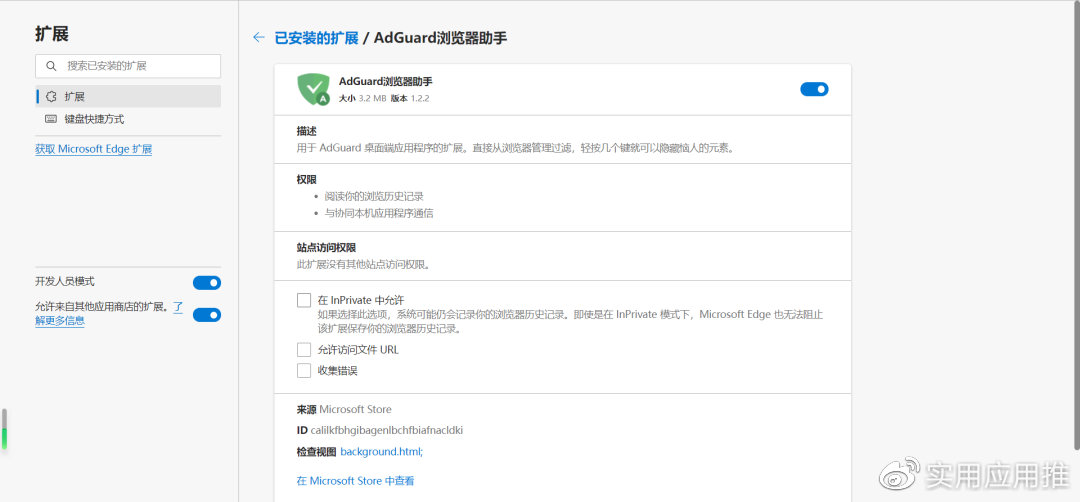Open background.html inspect view link
Screen dimensions: 1080x502
coord(382,452)
